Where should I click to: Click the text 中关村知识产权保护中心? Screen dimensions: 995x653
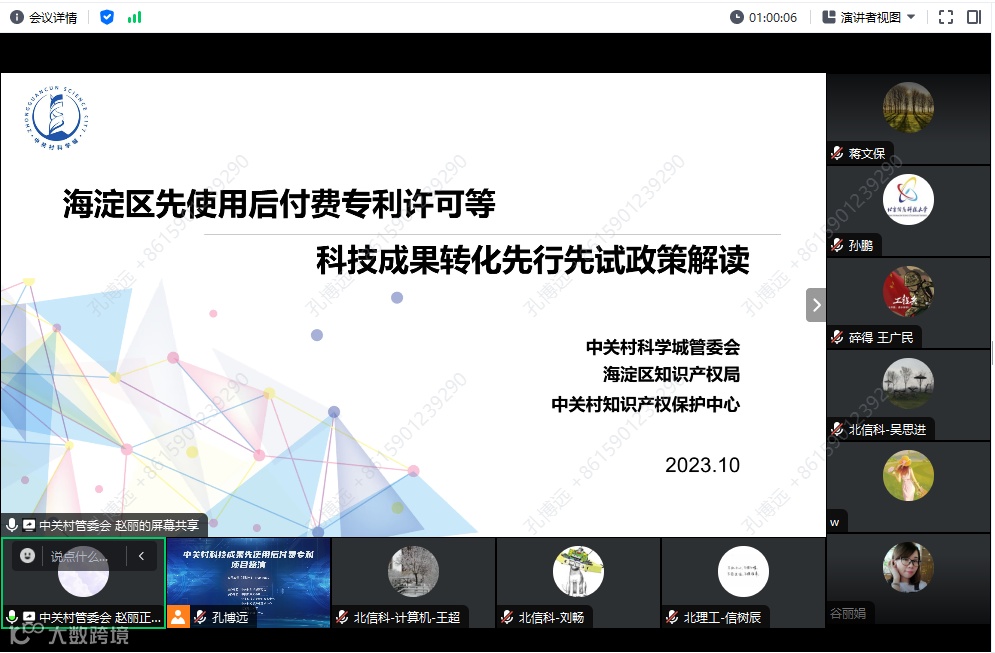pyautogui.click(x=645, y=404)
